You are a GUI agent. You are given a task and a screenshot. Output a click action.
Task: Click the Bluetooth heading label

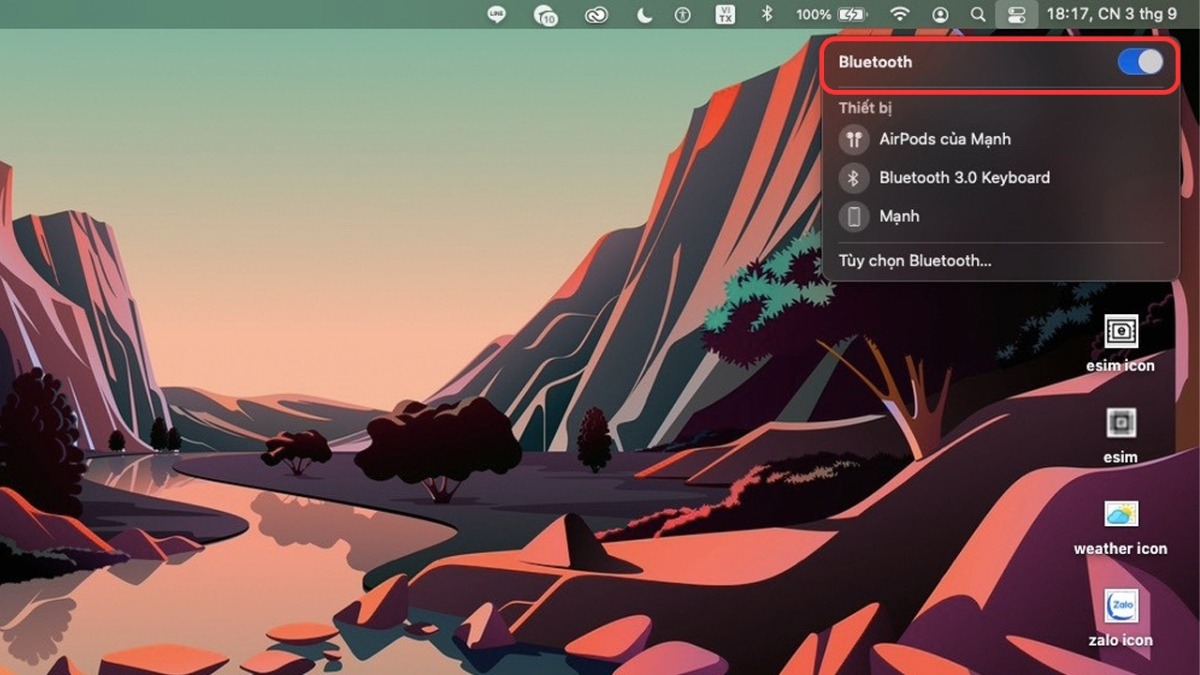click(x=875, y=62)
